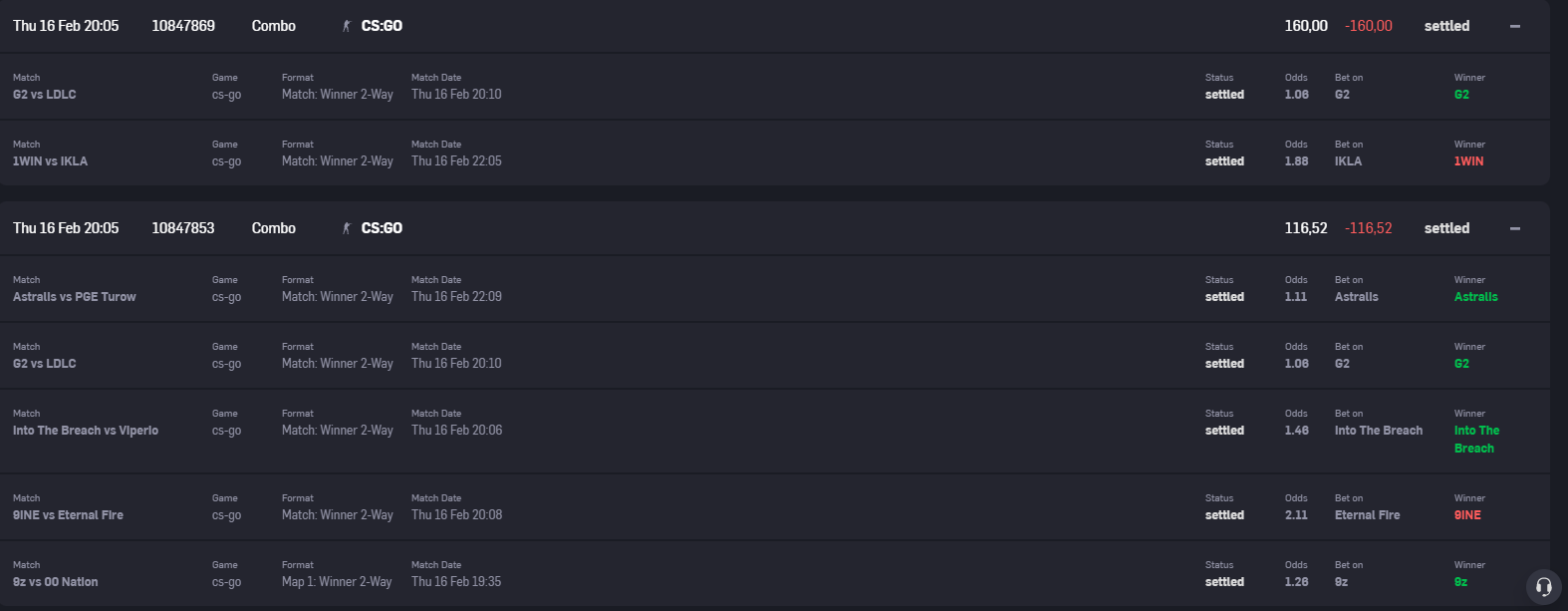Image resolution: width=1568 pixels, height=611 pixels.
Task: Click the -160,00 loss amount
Action: [1369, 26]
